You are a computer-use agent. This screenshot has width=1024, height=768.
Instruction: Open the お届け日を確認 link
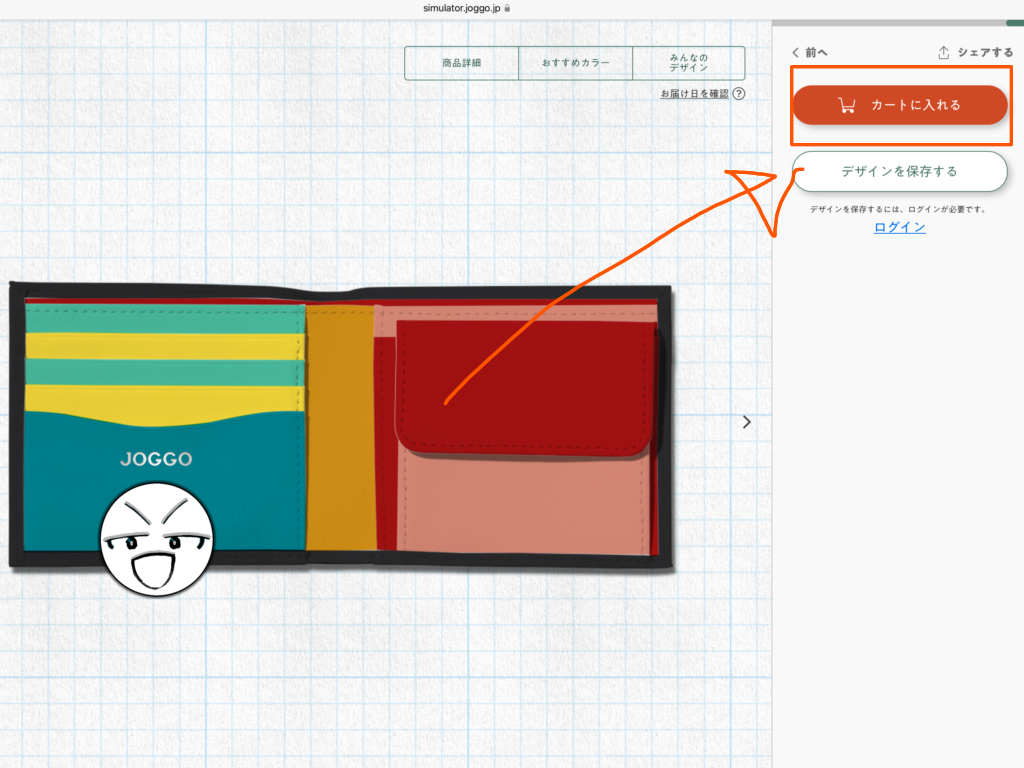[694, 94]
